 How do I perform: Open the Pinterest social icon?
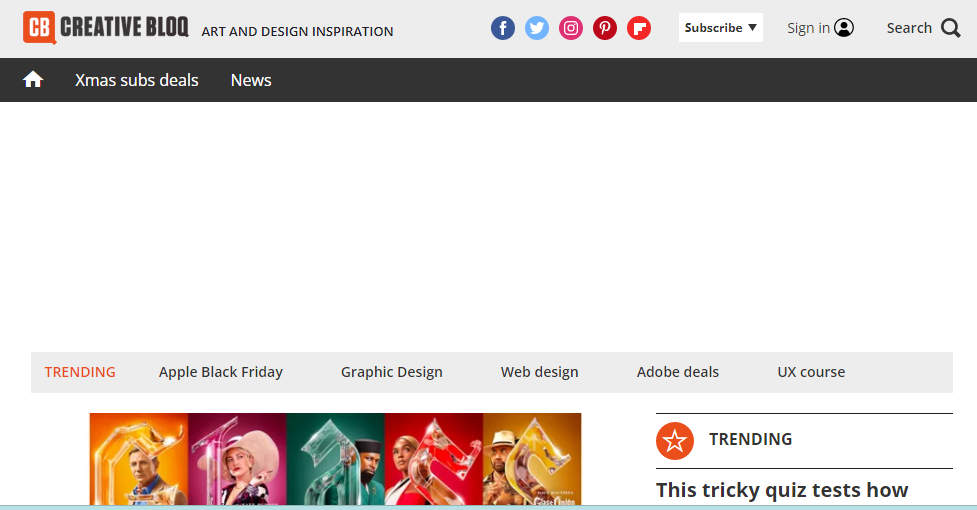tap(604, 28)
